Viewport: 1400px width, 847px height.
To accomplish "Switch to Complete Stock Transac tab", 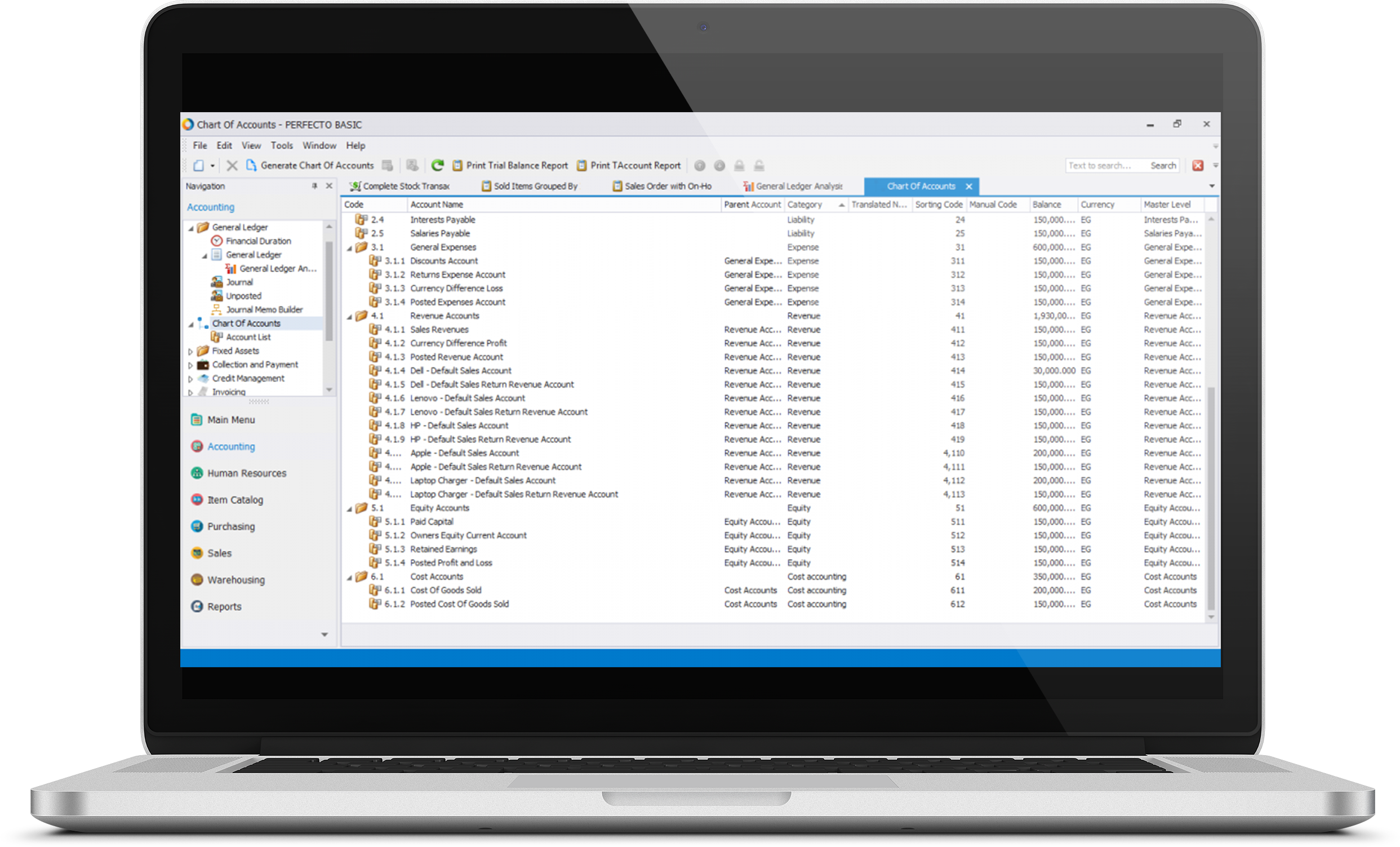I will click(400, 186).
